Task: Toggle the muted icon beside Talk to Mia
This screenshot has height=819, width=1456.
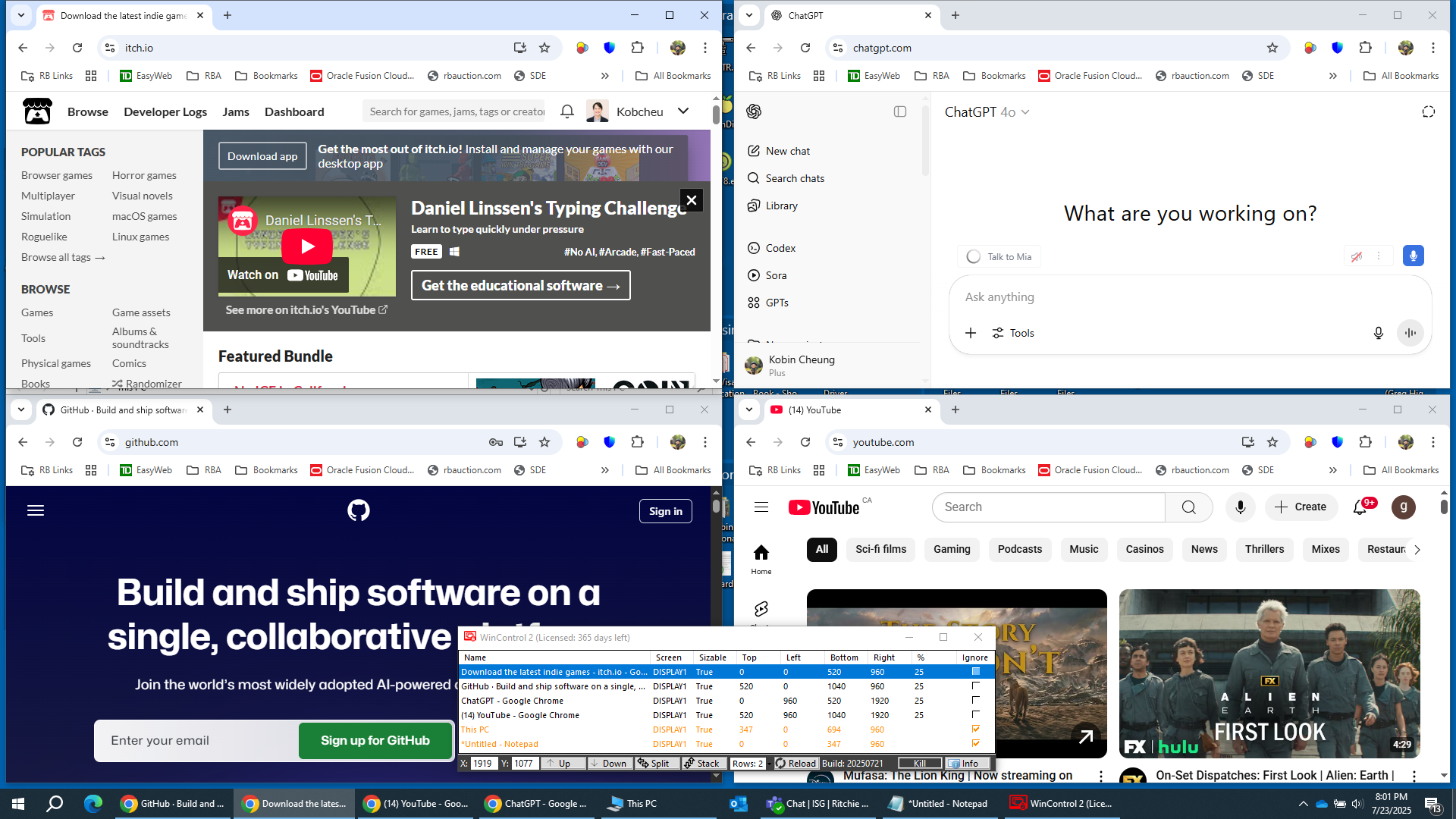Action: [x=1357, y=256]
